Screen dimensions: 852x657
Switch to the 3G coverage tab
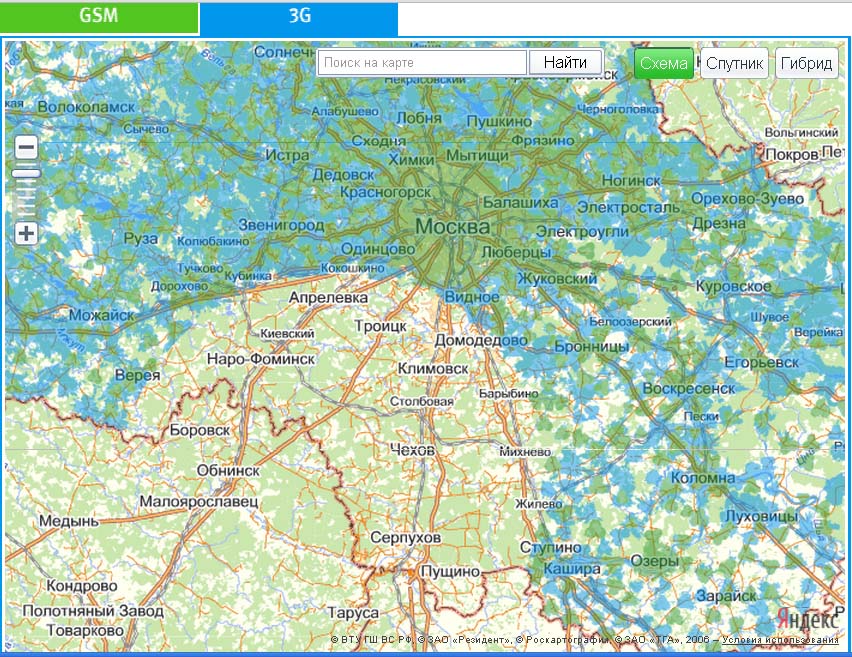click(299, 17)
